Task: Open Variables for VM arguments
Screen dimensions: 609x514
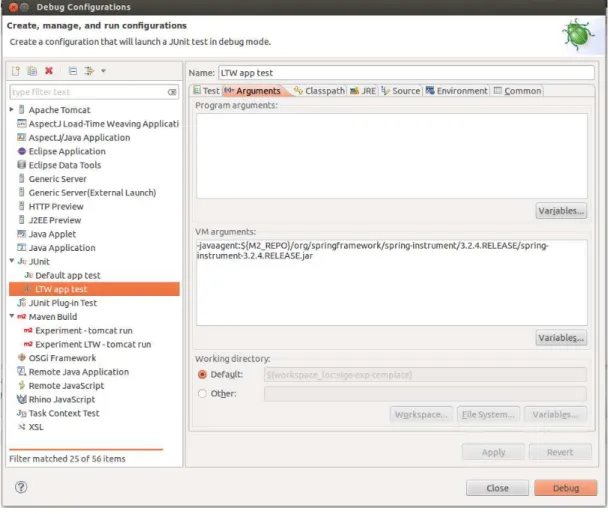Action: (x=561, y=338)
